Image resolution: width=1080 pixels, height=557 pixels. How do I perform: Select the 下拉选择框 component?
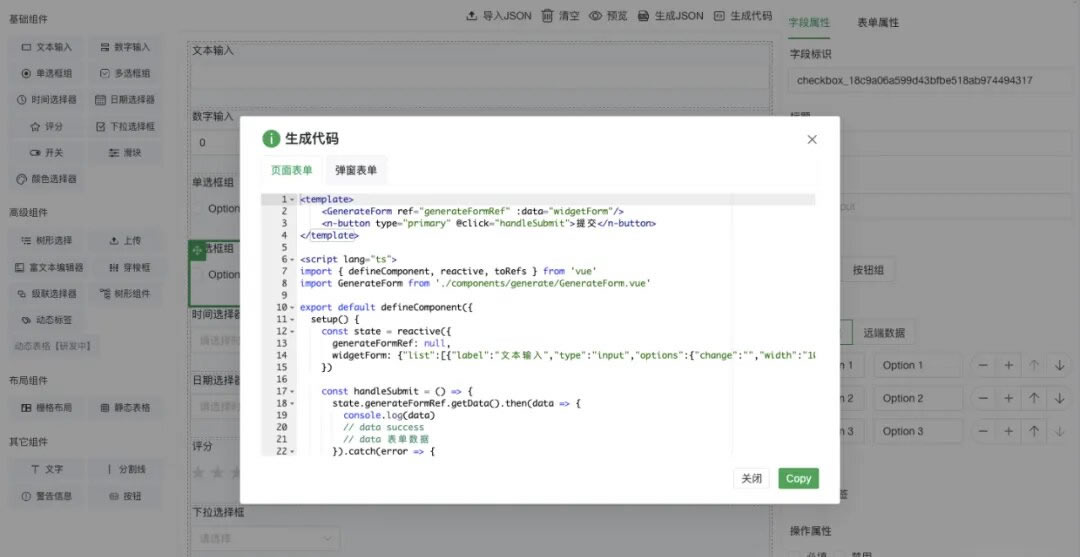[125, 127]
